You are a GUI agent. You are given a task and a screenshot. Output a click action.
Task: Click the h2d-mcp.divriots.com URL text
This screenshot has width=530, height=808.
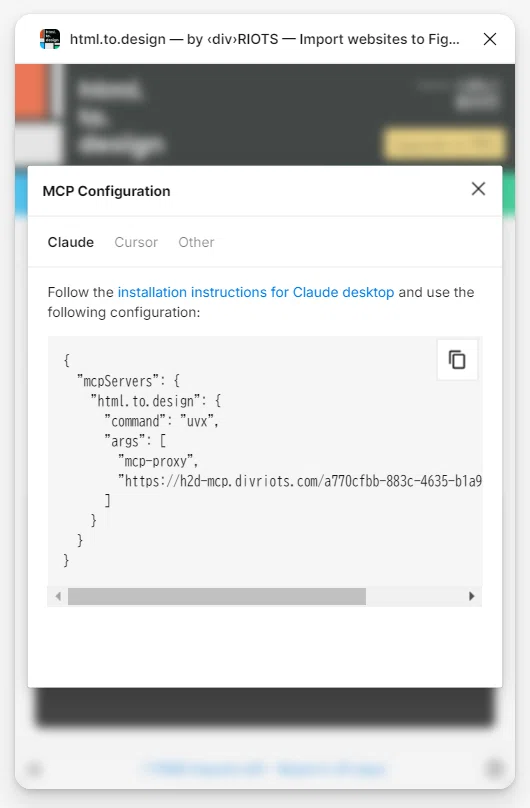point(300,481)
